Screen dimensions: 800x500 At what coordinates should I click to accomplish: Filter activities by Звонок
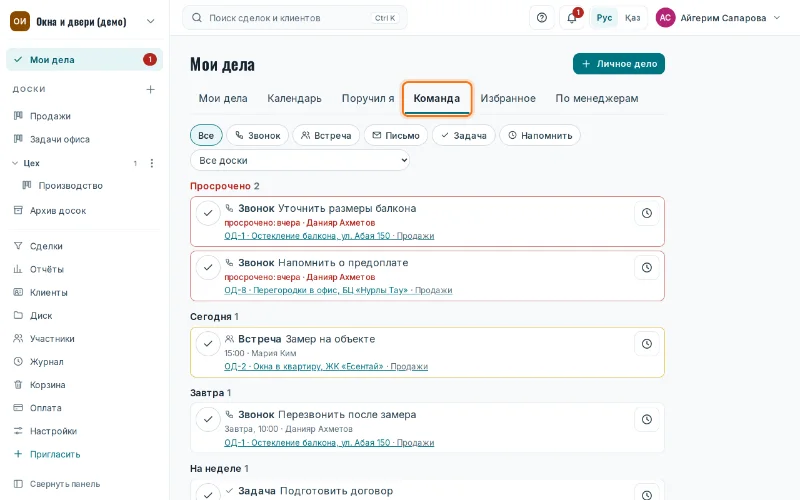click(x=258, y=136)
